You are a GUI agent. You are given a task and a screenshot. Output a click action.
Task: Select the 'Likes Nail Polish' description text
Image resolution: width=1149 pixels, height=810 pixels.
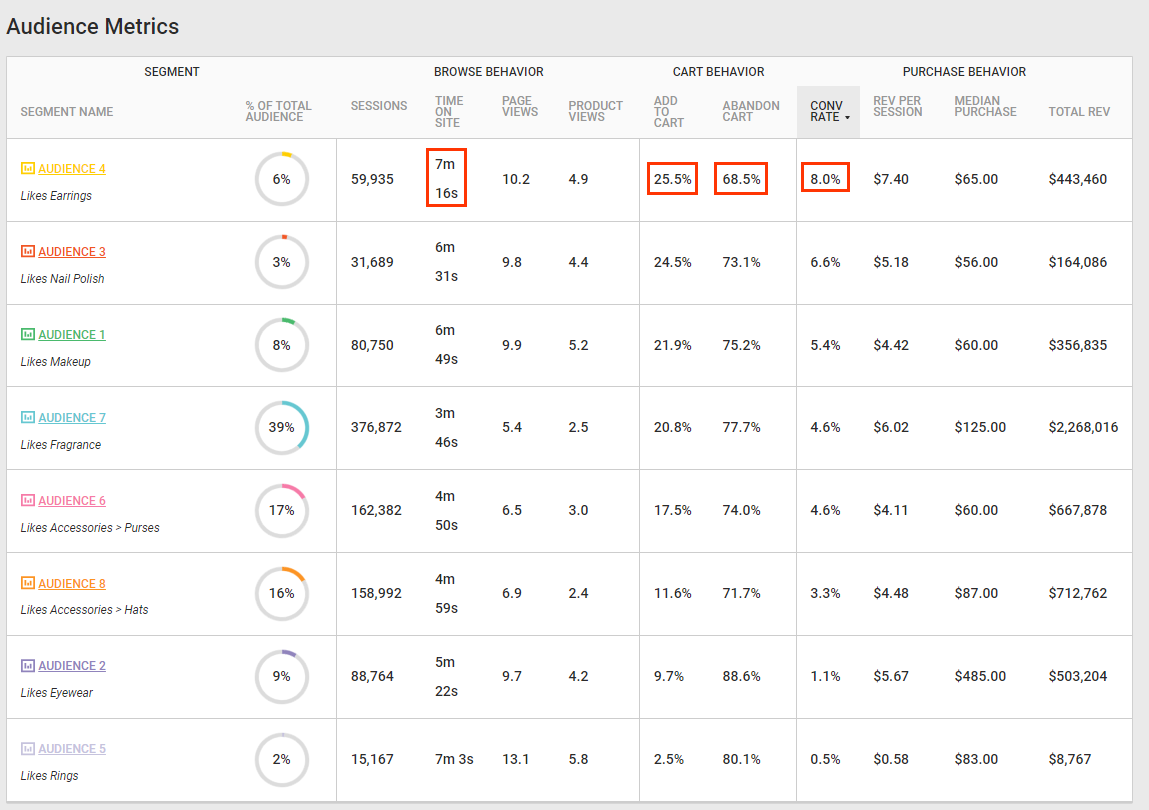62,279
